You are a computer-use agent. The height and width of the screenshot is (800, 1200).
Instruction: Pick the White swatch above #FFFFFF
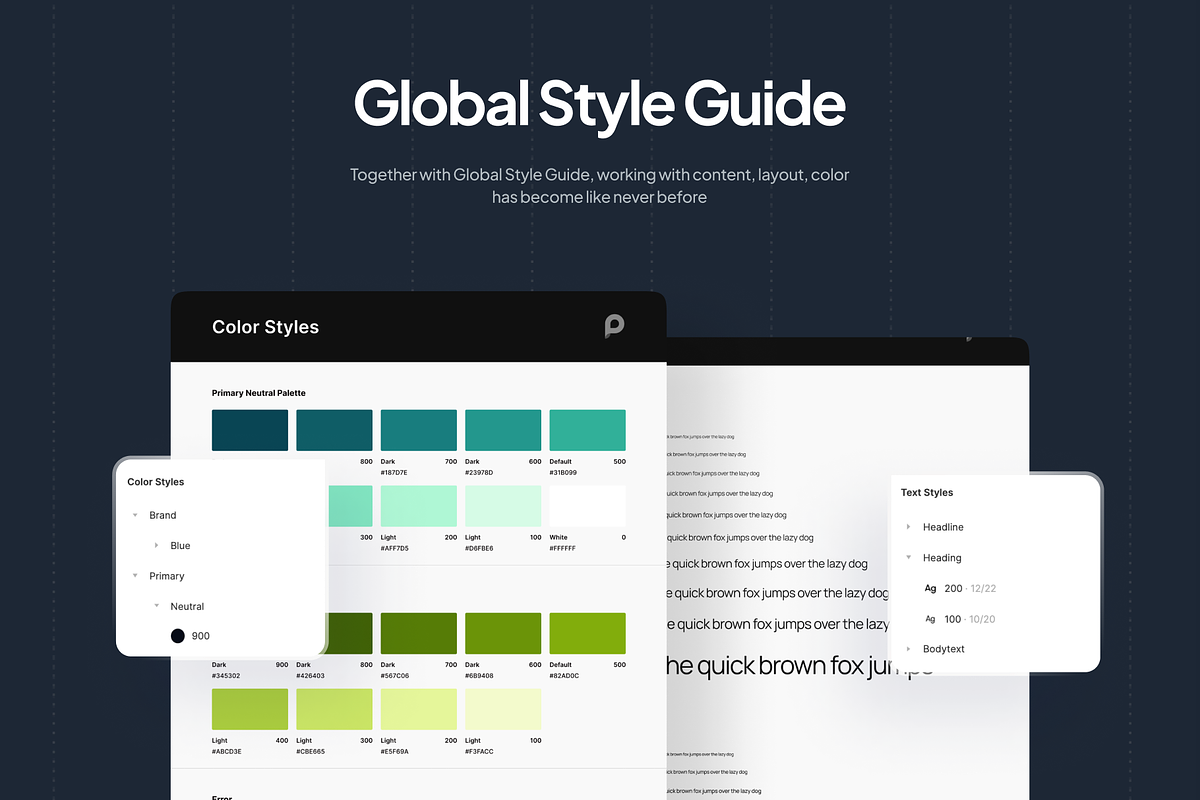587,506
